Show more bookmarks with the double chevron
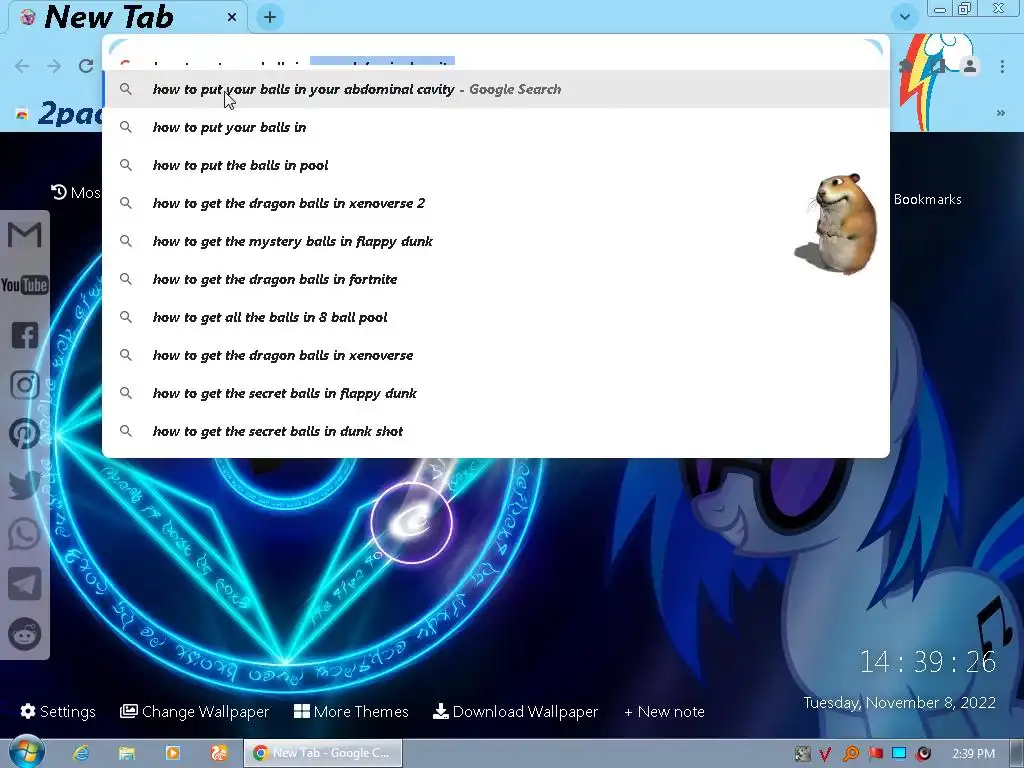 (x=1000, y=113)
